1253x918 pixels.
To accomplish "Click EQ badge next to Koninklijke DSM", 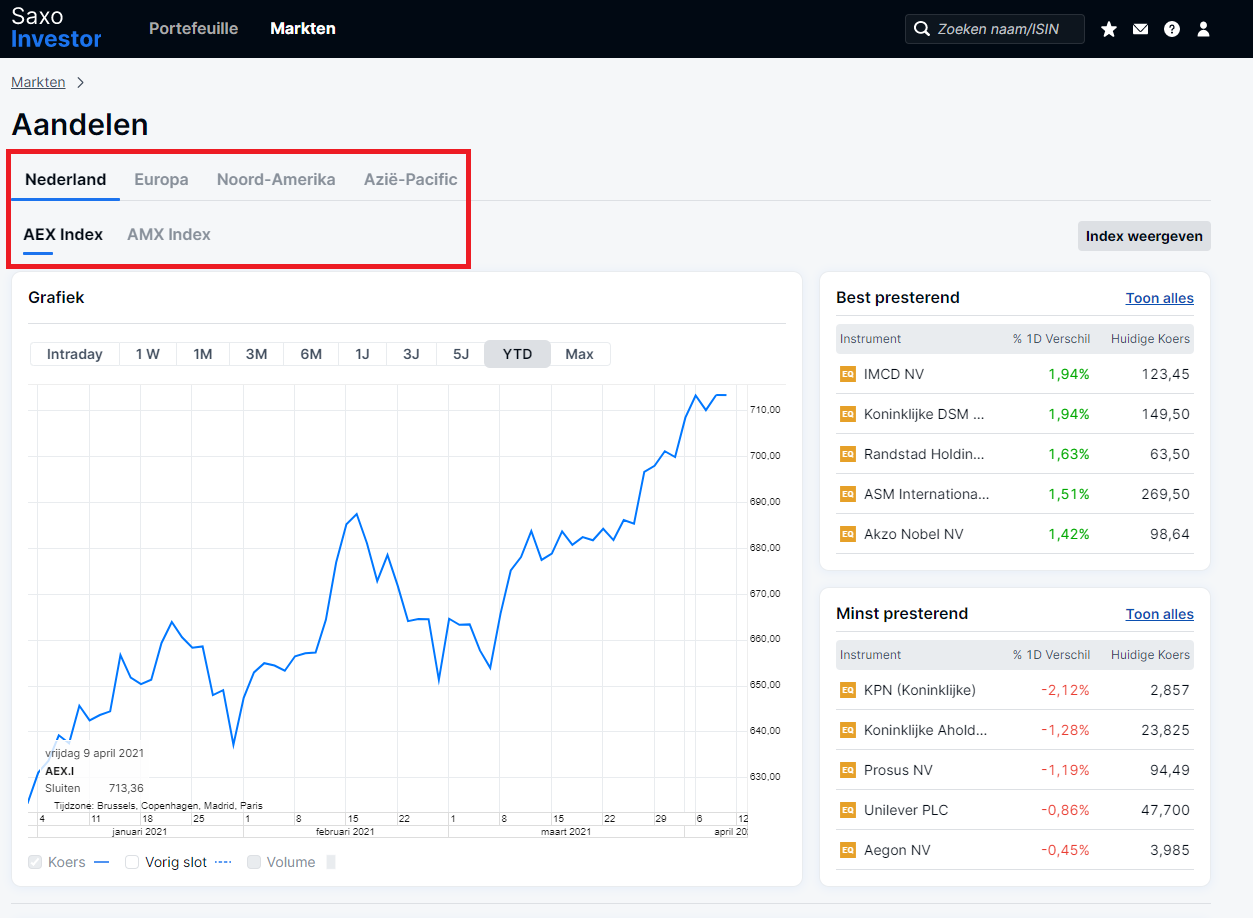I will (847, 414).
